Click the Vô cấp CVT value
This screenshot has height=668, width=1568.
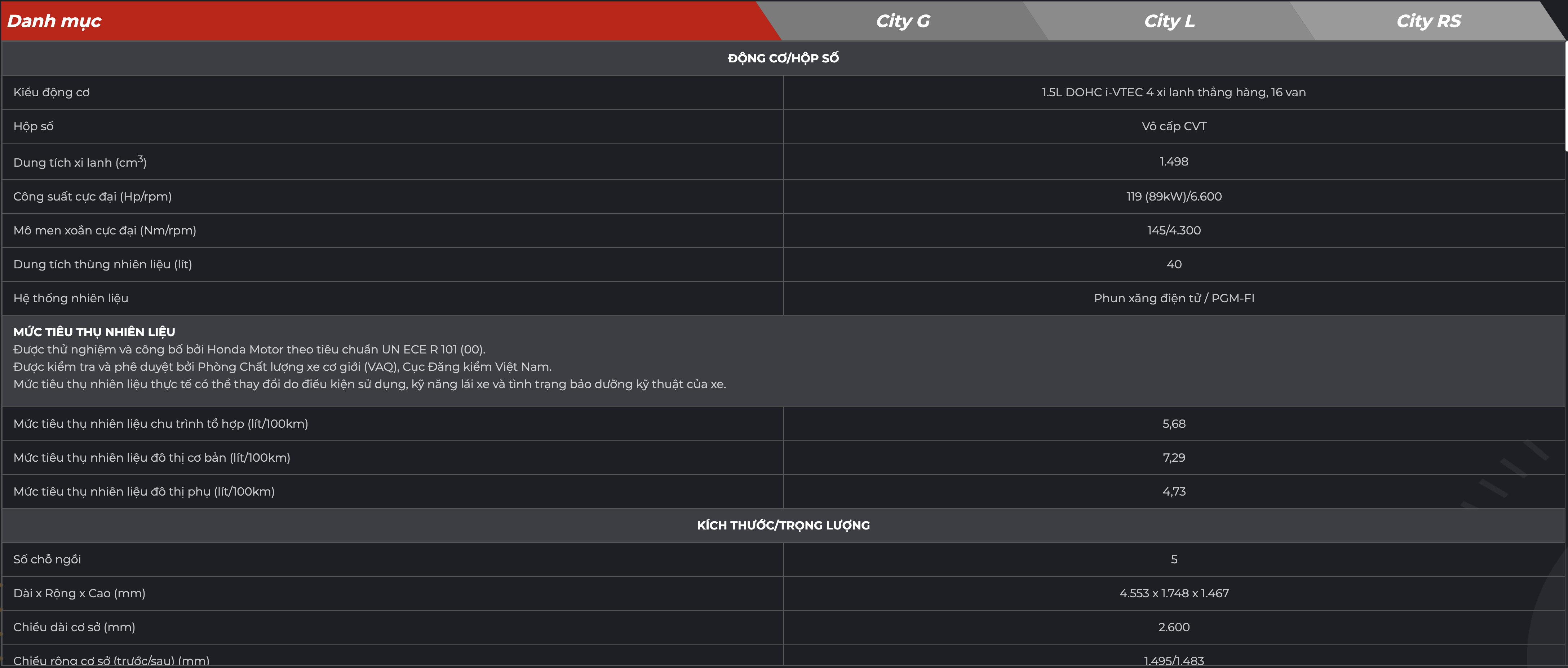[1174, 127]
